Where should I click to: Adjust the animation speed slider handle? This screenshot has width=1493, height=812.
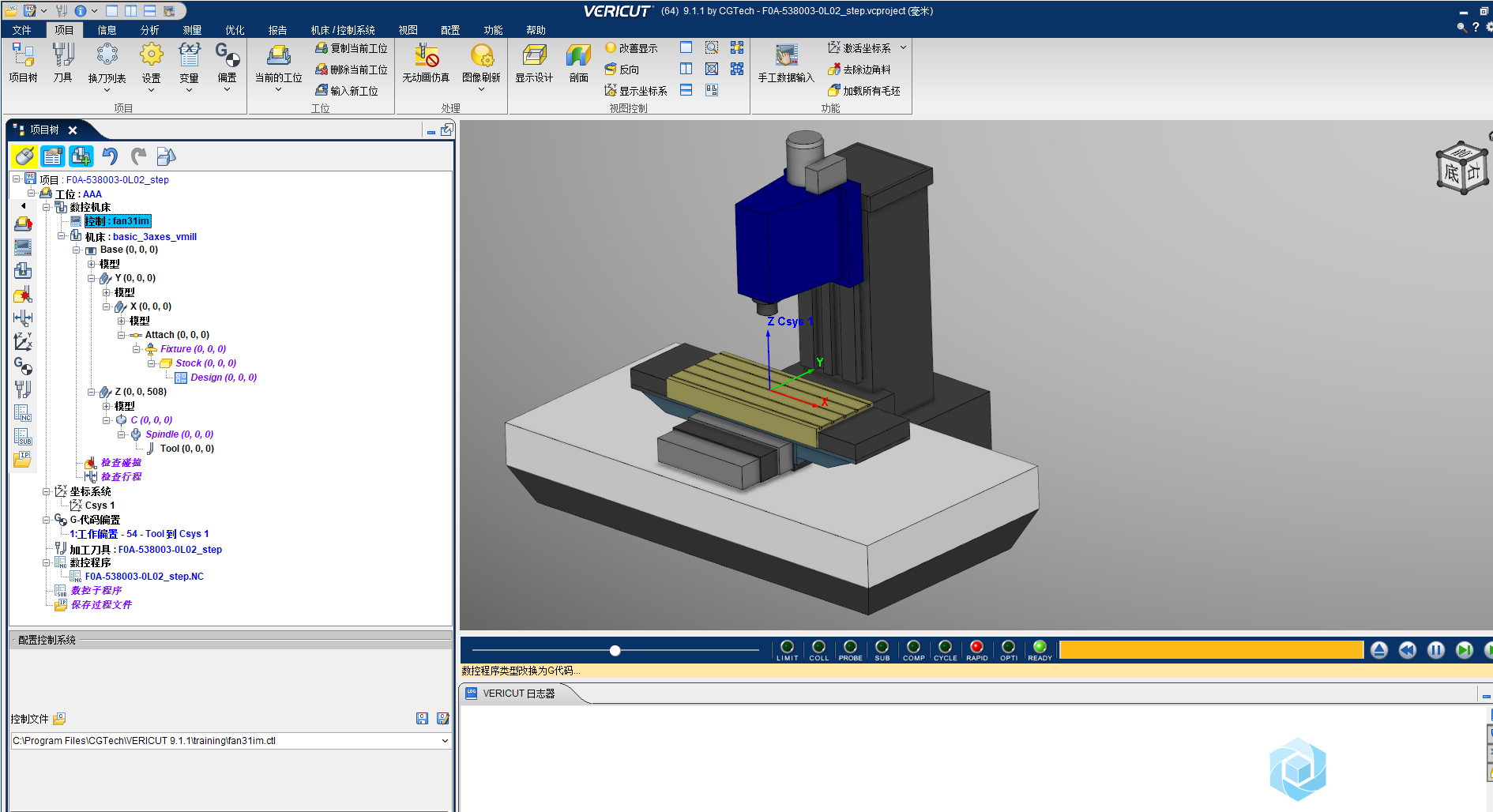(x=615, y=651)
